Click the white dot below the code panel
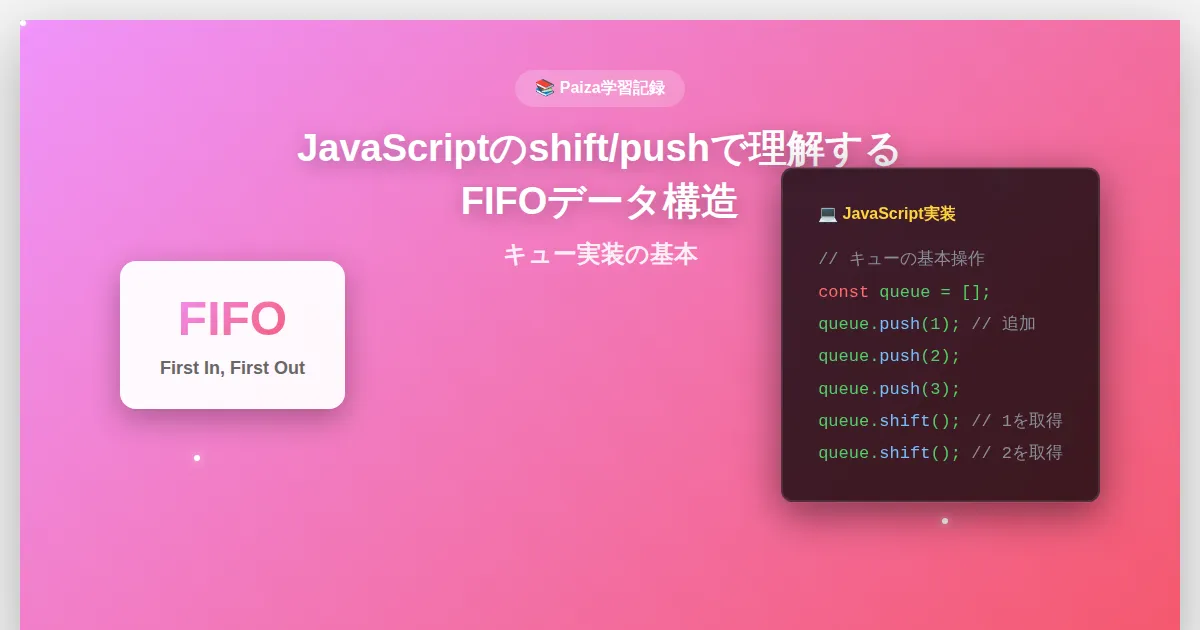This screenshot has height=630, width=1200. pyautogui.click(x=944, y=521)
